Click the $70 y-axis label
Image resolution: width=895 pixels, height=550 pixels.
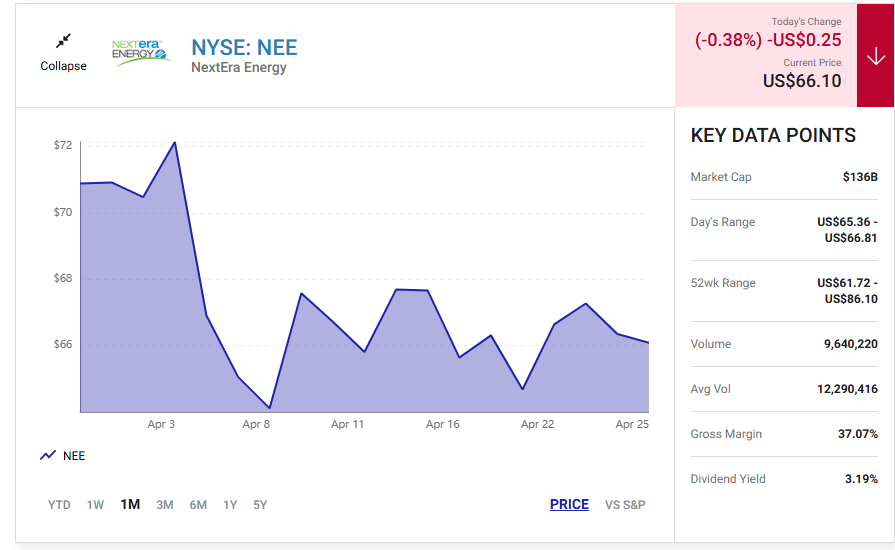click(63, 212)
